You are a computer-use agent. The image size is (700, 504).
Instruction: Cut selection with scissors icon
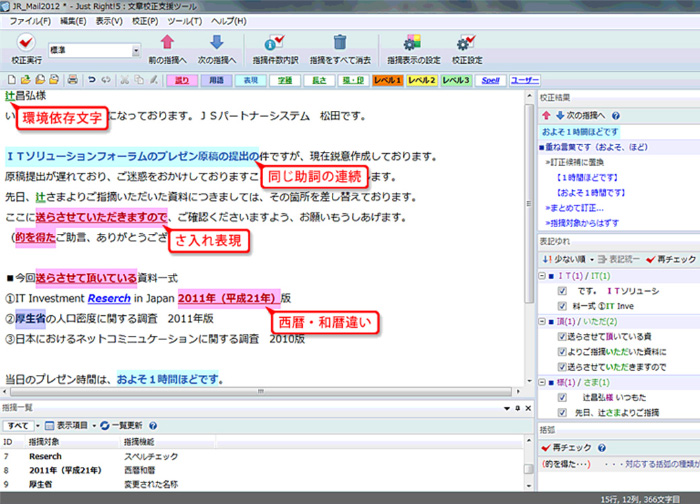click(x=125, y=80)
